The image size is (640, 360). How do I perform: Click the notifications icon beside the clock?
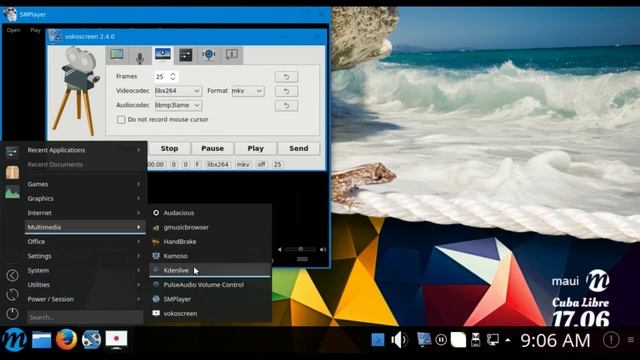click(x=611, y=340)
